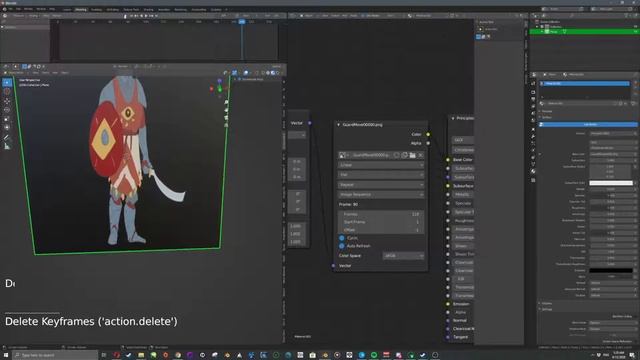Unlink image with X icon in node
Viewport: 640px width, 360px height.
coord(420,155)
